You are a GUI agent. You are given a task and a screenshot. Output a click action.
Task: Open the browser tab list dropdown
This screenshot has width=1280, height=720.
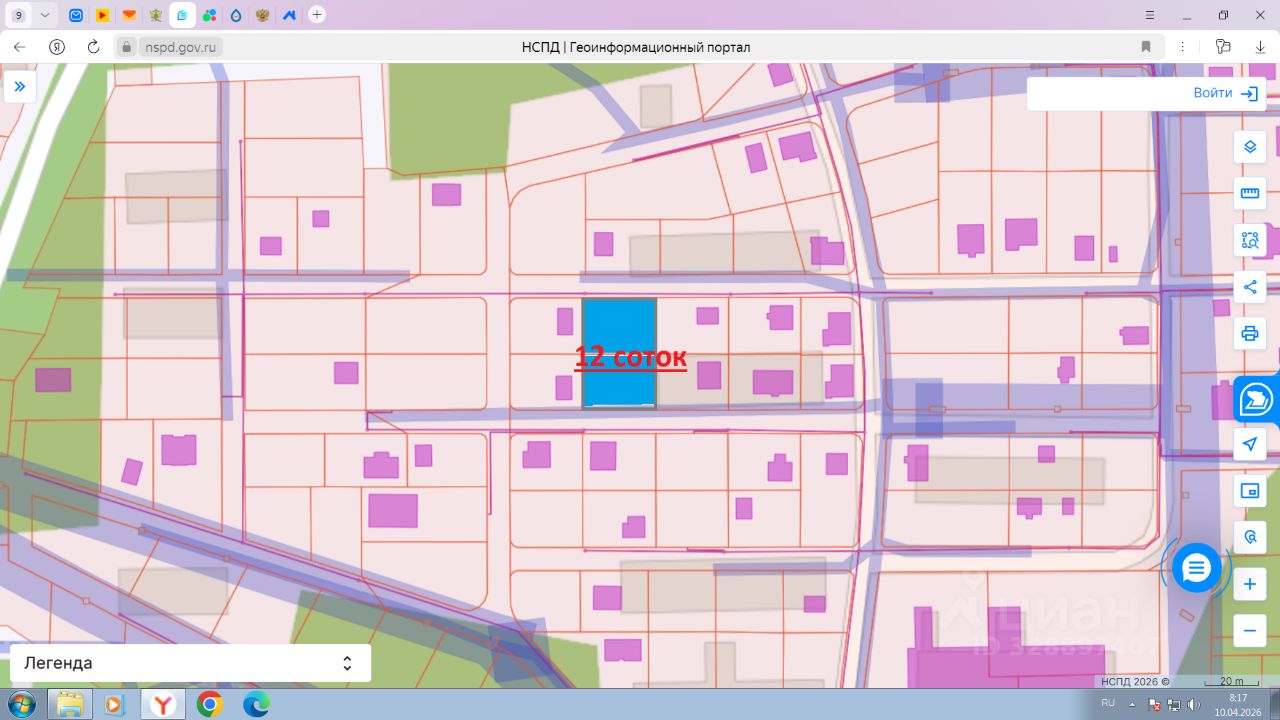point(45,15)
